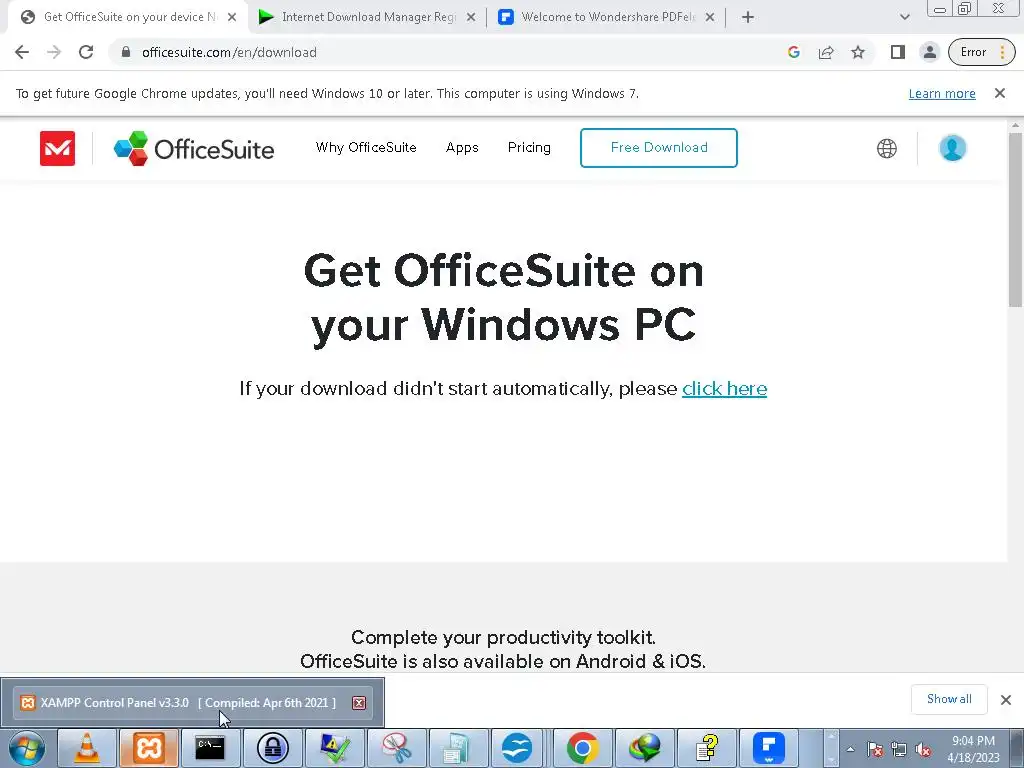
Task: Open the Windows Start menu
Action: [27, 748]
